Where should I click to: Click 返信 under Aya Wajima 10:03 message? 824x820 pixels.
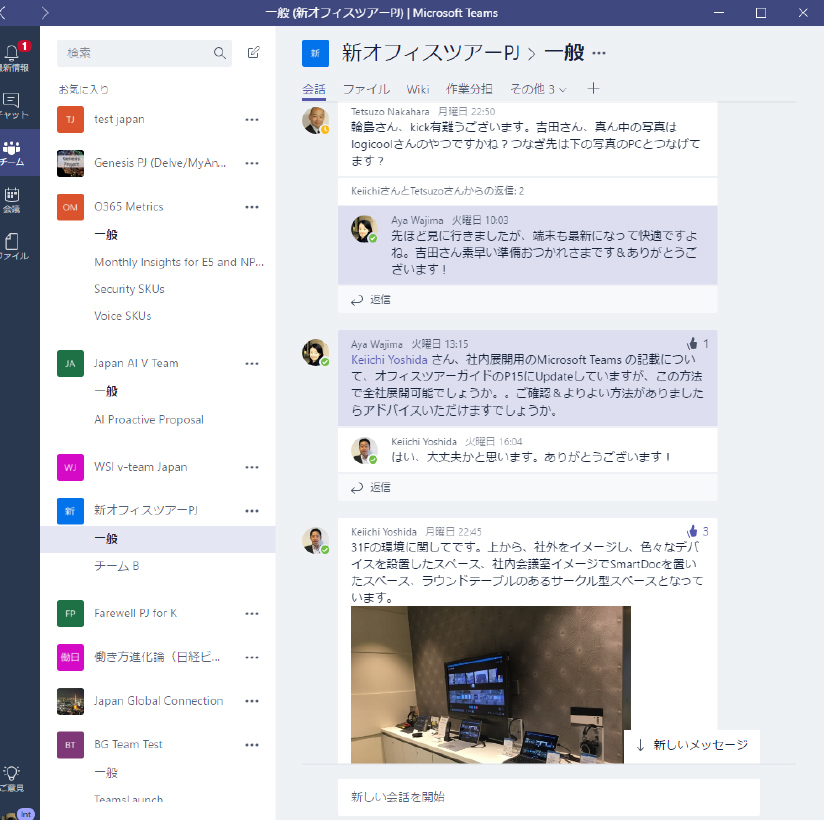(371, 300)
